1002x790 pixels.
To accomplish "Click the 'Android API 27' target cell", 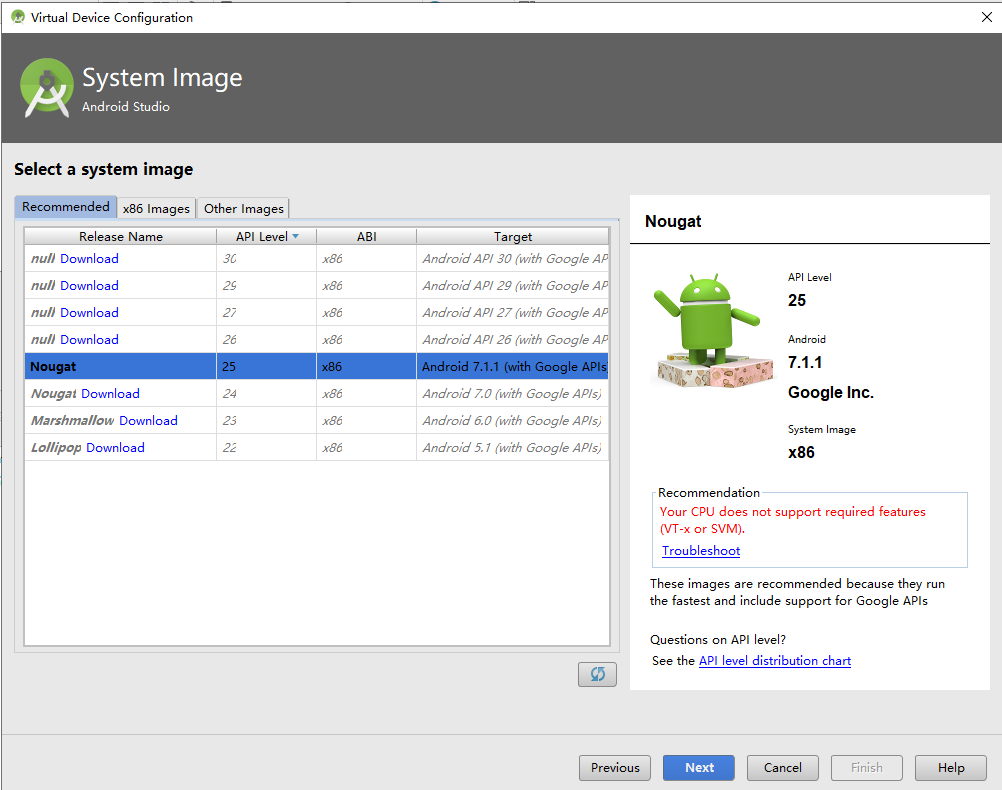I will (513, 313).
